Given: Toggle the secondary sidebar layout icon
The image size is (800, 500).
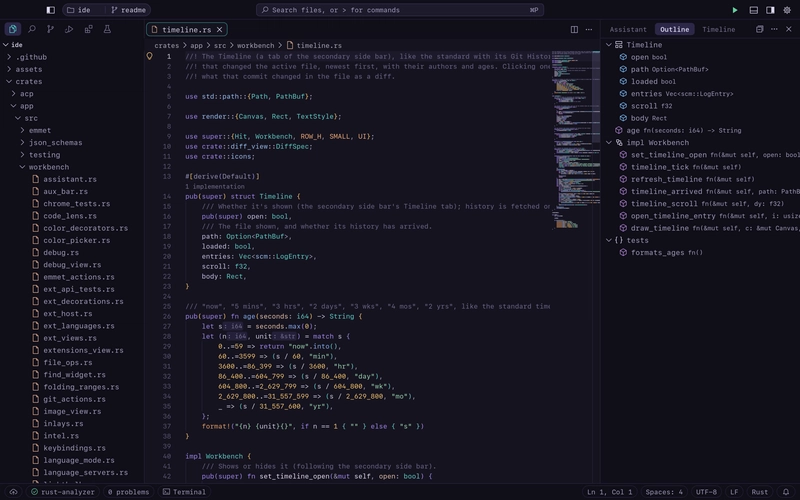Looking at the screenshot, I should [x=770, y=10].
